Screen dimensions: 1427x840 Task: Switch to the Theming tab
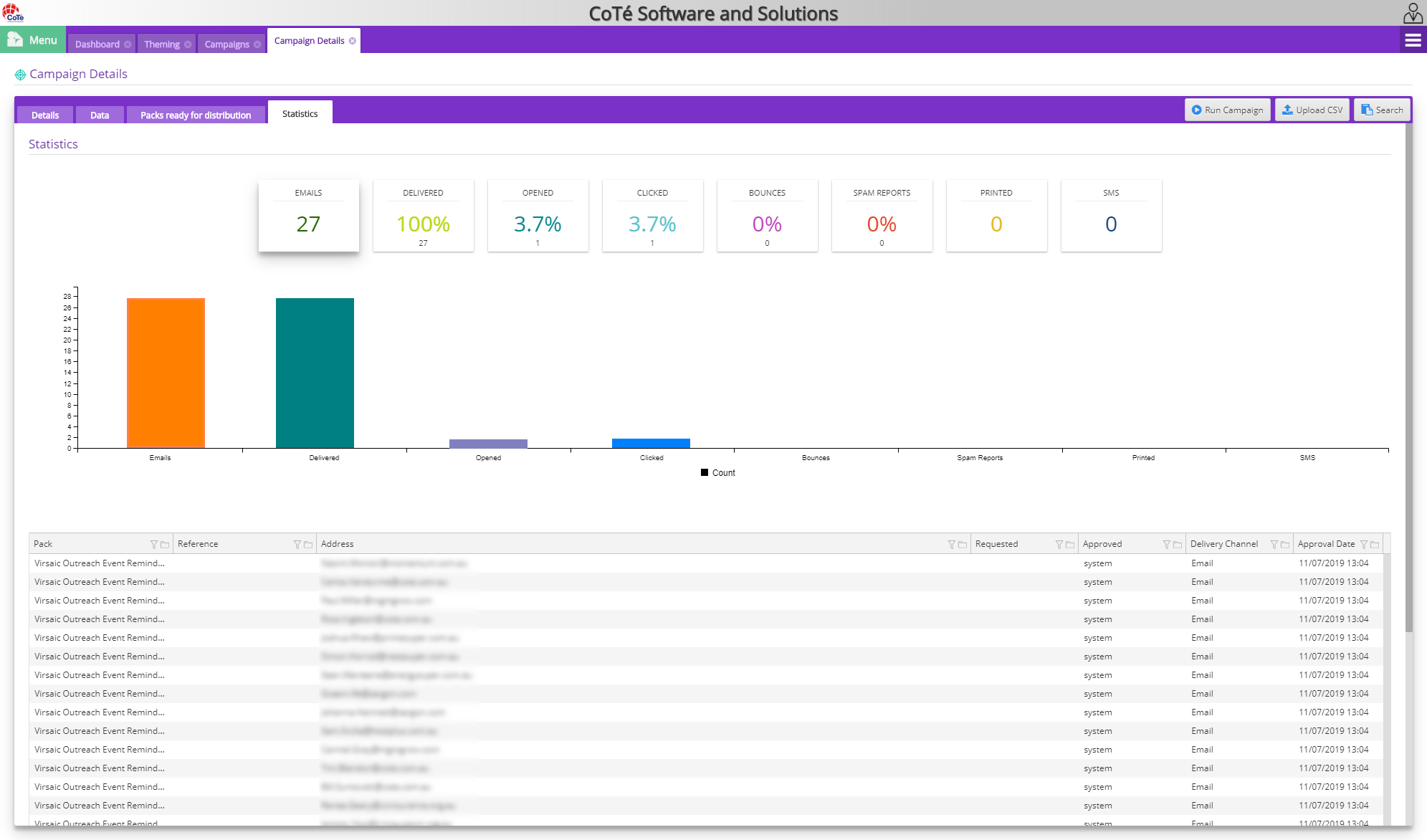tap(162, 44)
